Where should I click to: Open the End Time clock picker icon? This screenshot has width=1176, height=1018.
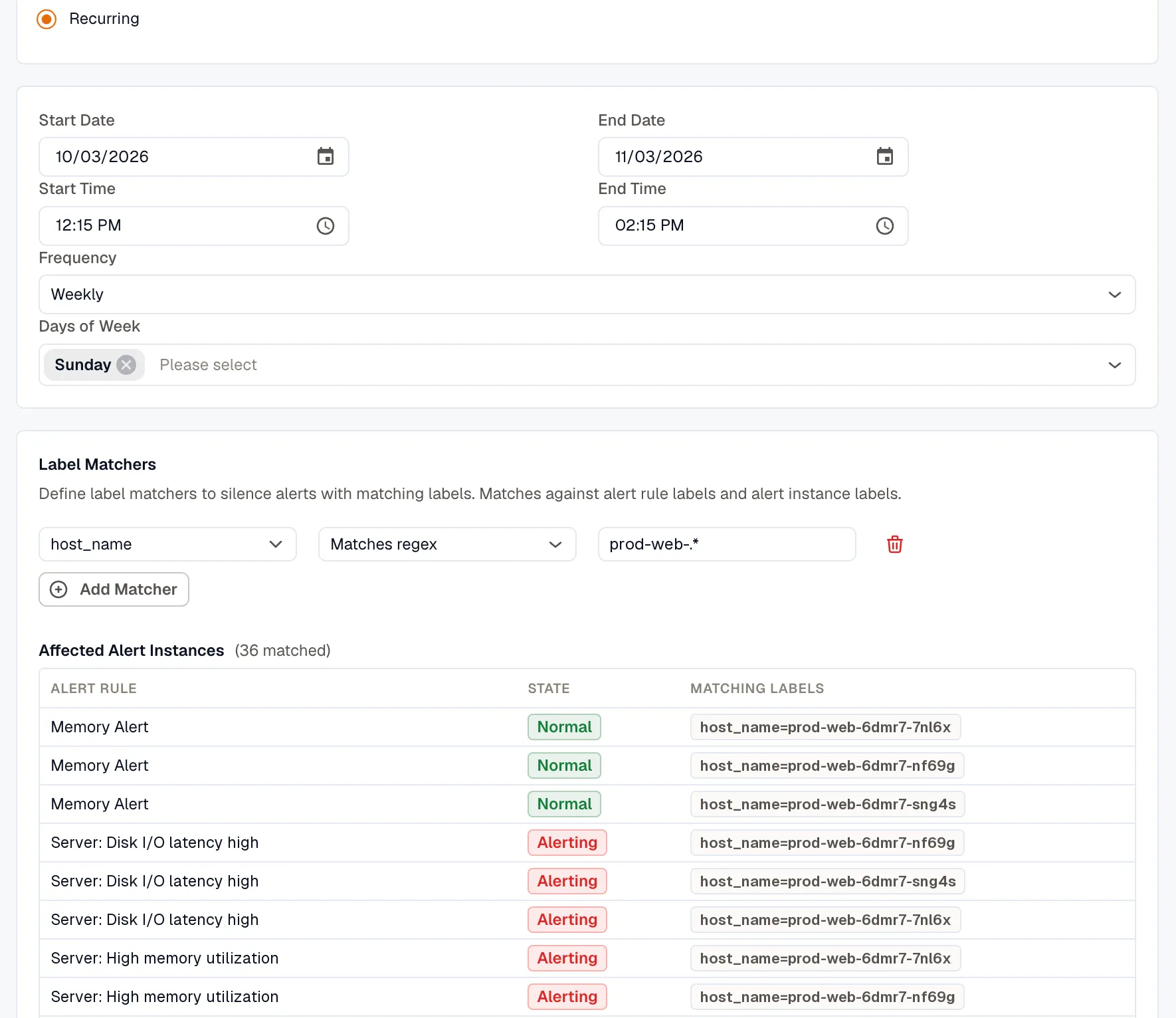pos(885,226)
